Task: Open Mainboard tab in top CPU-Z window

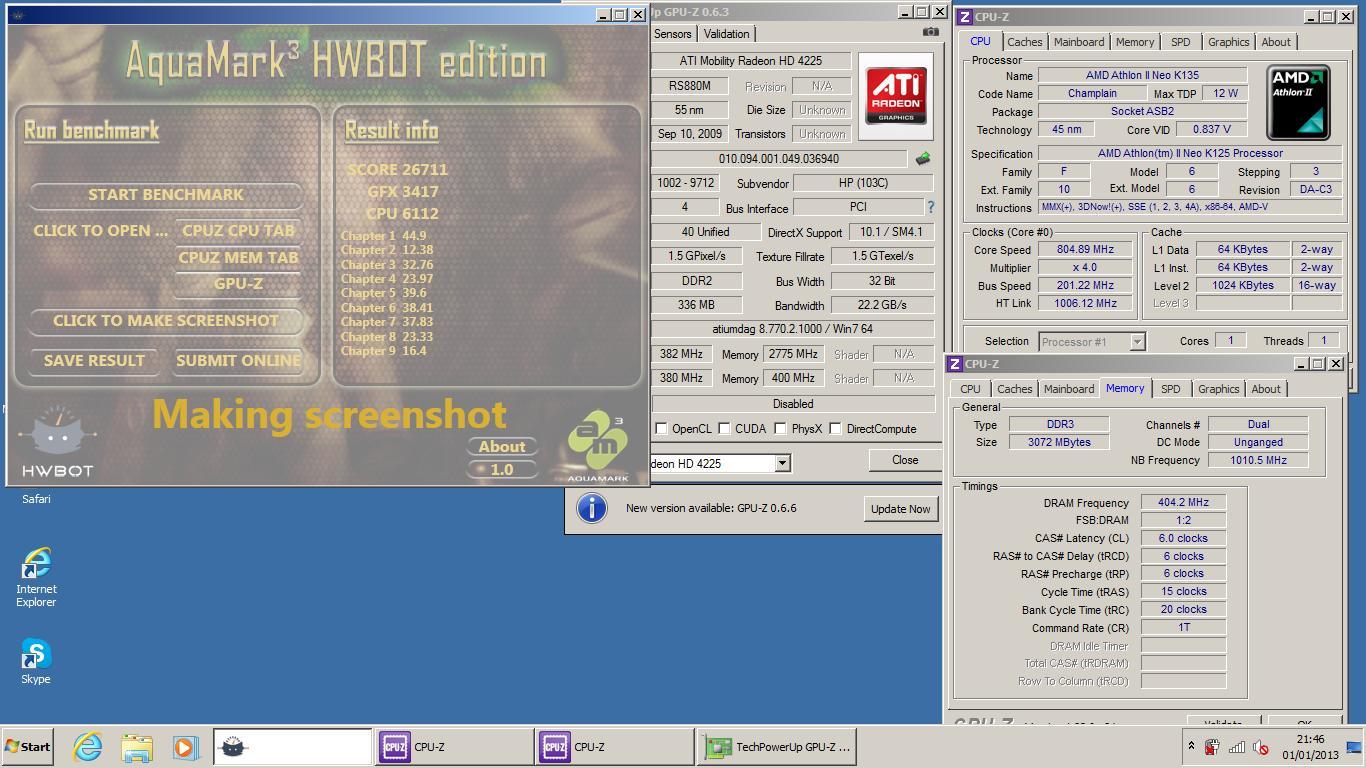Action: (x=1079, y=42)
